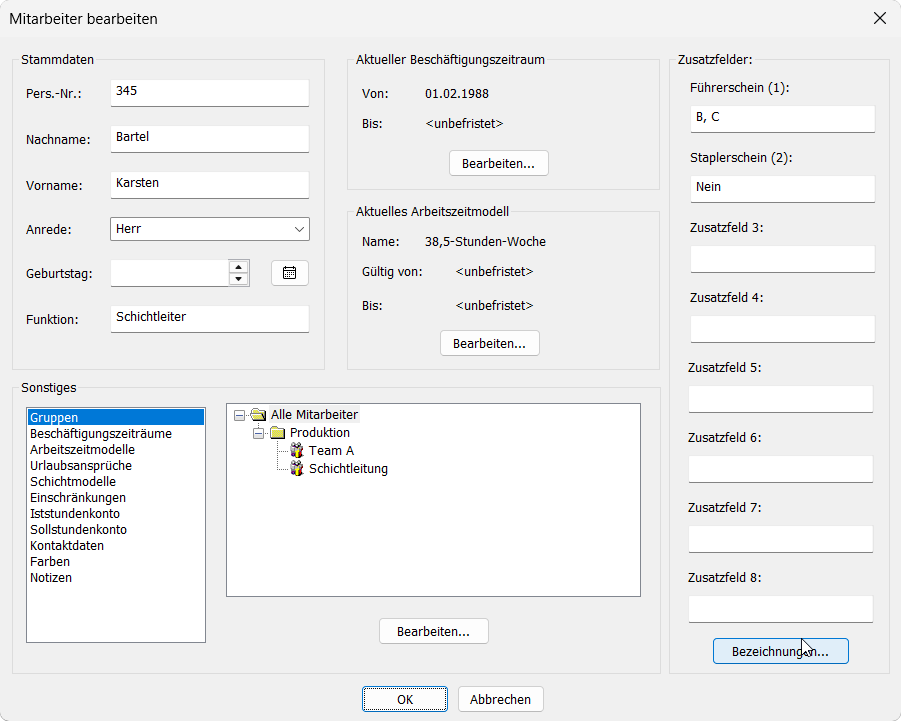Select Kontaktdaten in the Sonstiges list
The image size is (901, 721).
click(115, 546)
